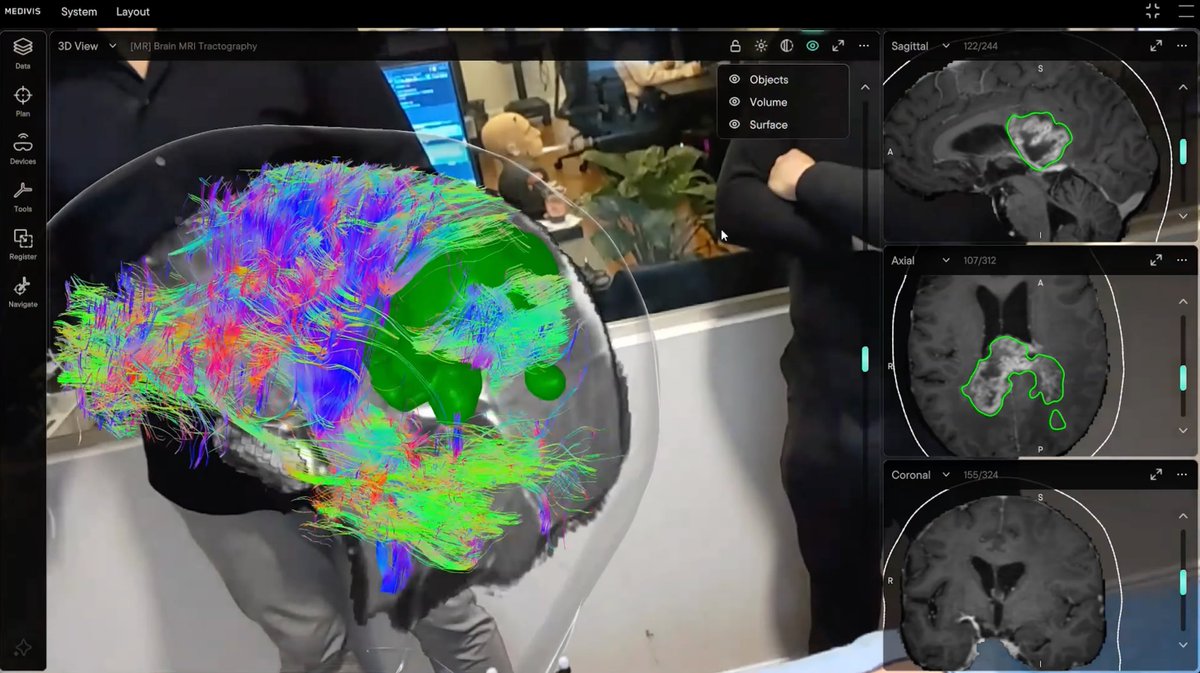
Task: Click the Coronal slice up chevron
Action: pos(1183,517)
